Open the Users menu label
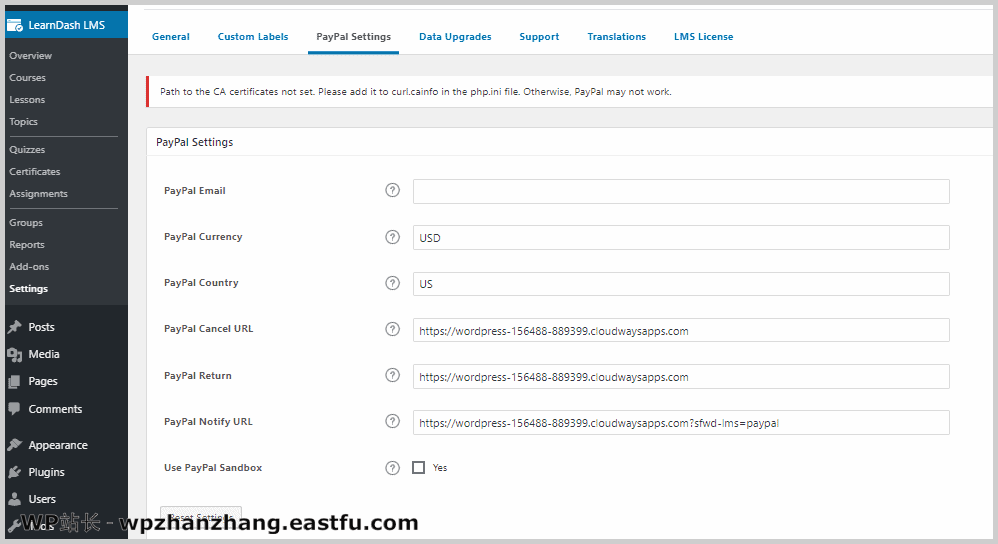 tap(42, 499)
